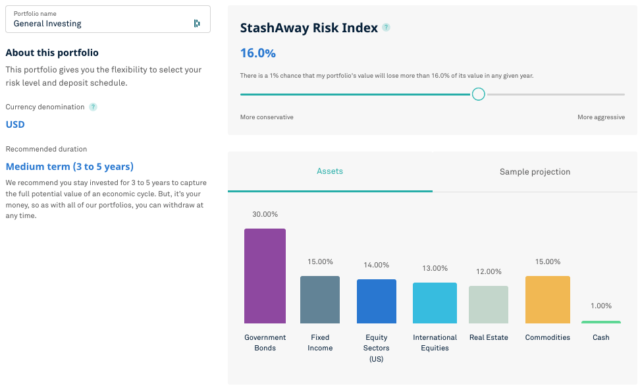
Task: Select the Assets tab
Action: tap(330, 171)
